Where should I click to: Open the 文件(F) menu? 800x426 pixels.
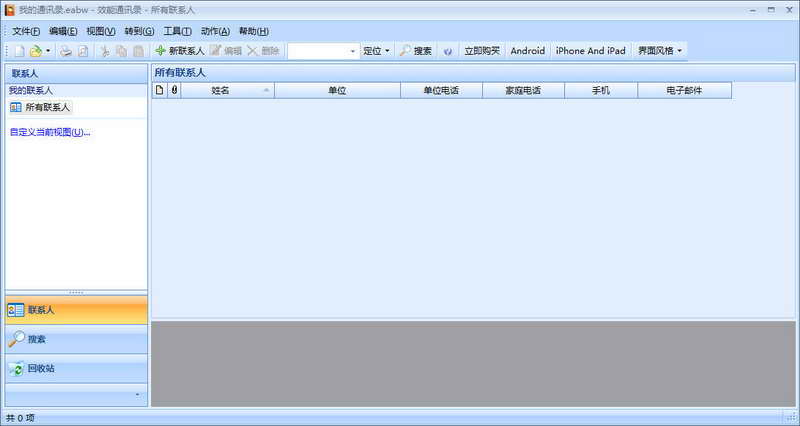click(26, 31)
